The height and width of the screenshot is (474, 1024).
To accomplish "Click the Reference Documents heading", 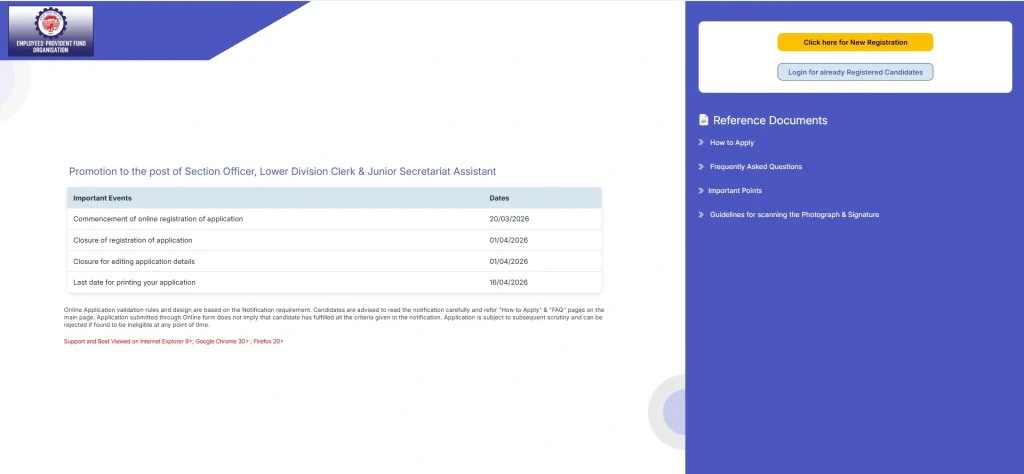I will [770, 120].
